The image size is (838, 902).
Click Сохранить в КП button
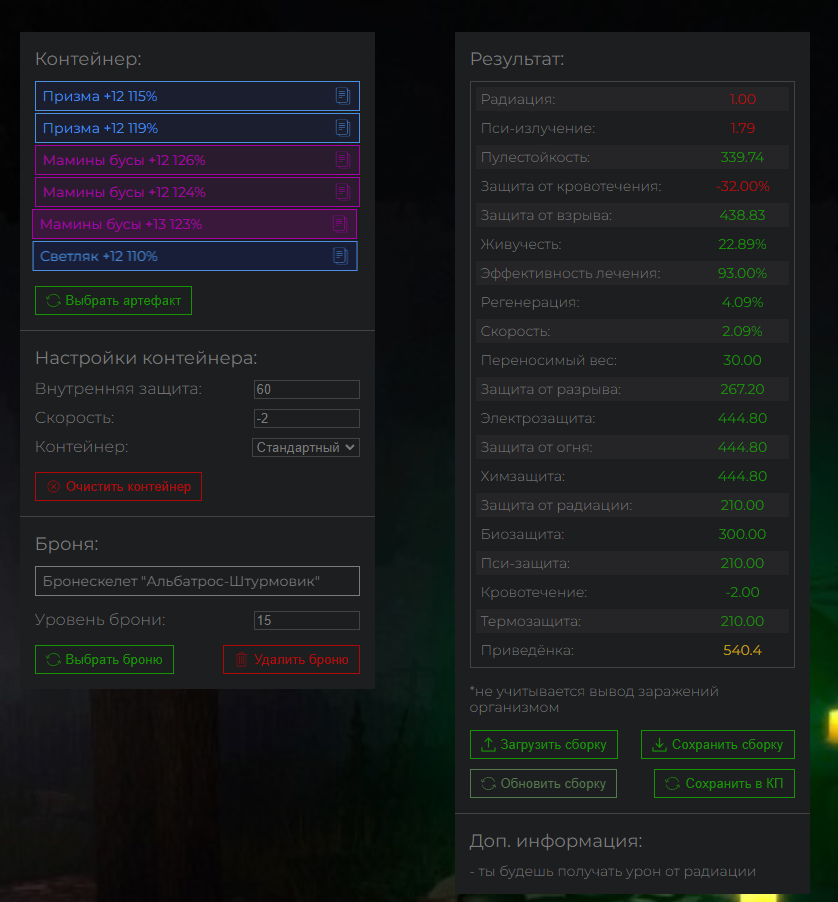(725, 783)
